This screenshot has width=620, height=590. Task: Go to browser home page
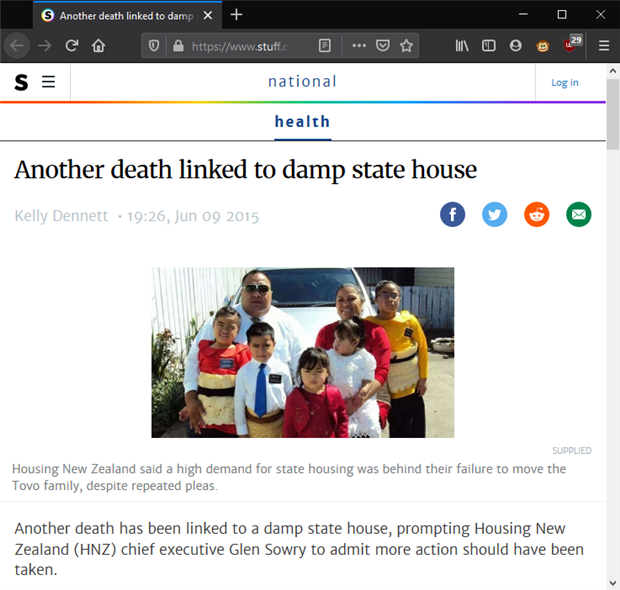(98, 46)
